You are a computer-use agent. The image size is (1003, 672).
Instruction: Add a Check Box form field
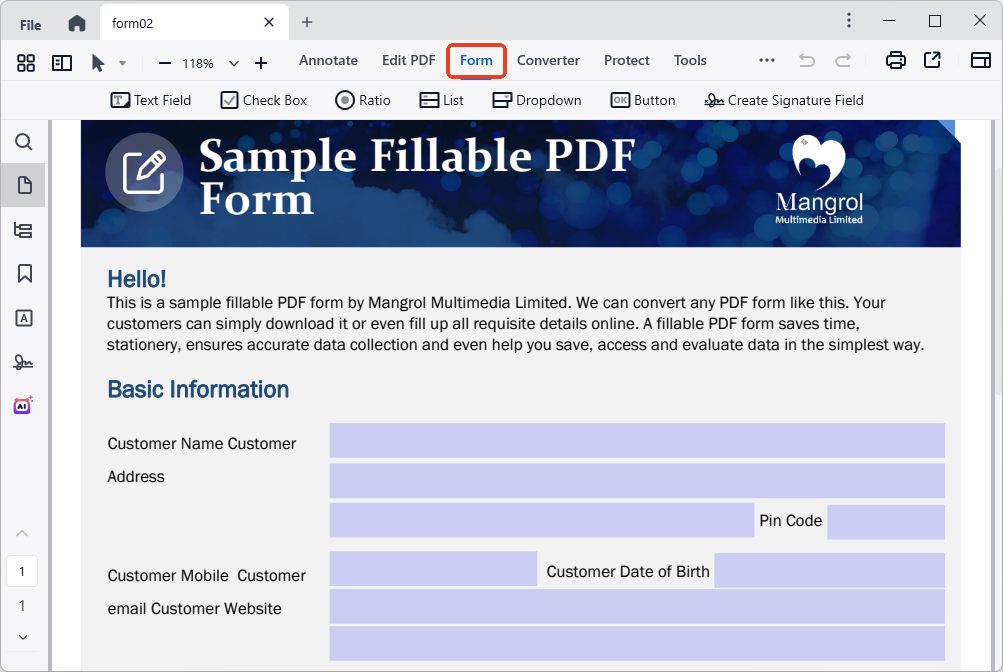pyautogui.click(x=264, y=100)
